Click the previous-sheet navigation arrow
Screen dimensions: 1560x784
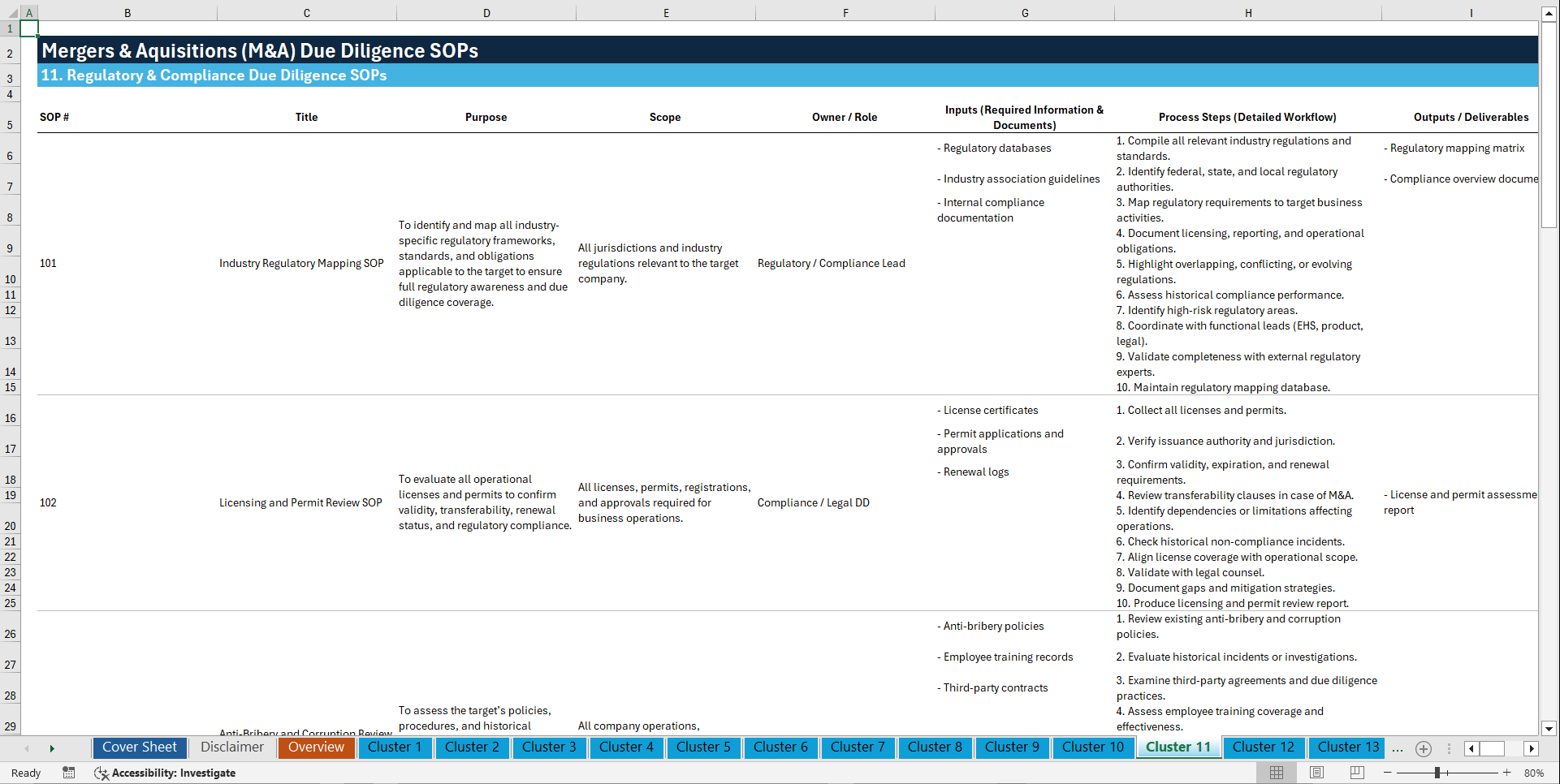[x=26, y=747]
